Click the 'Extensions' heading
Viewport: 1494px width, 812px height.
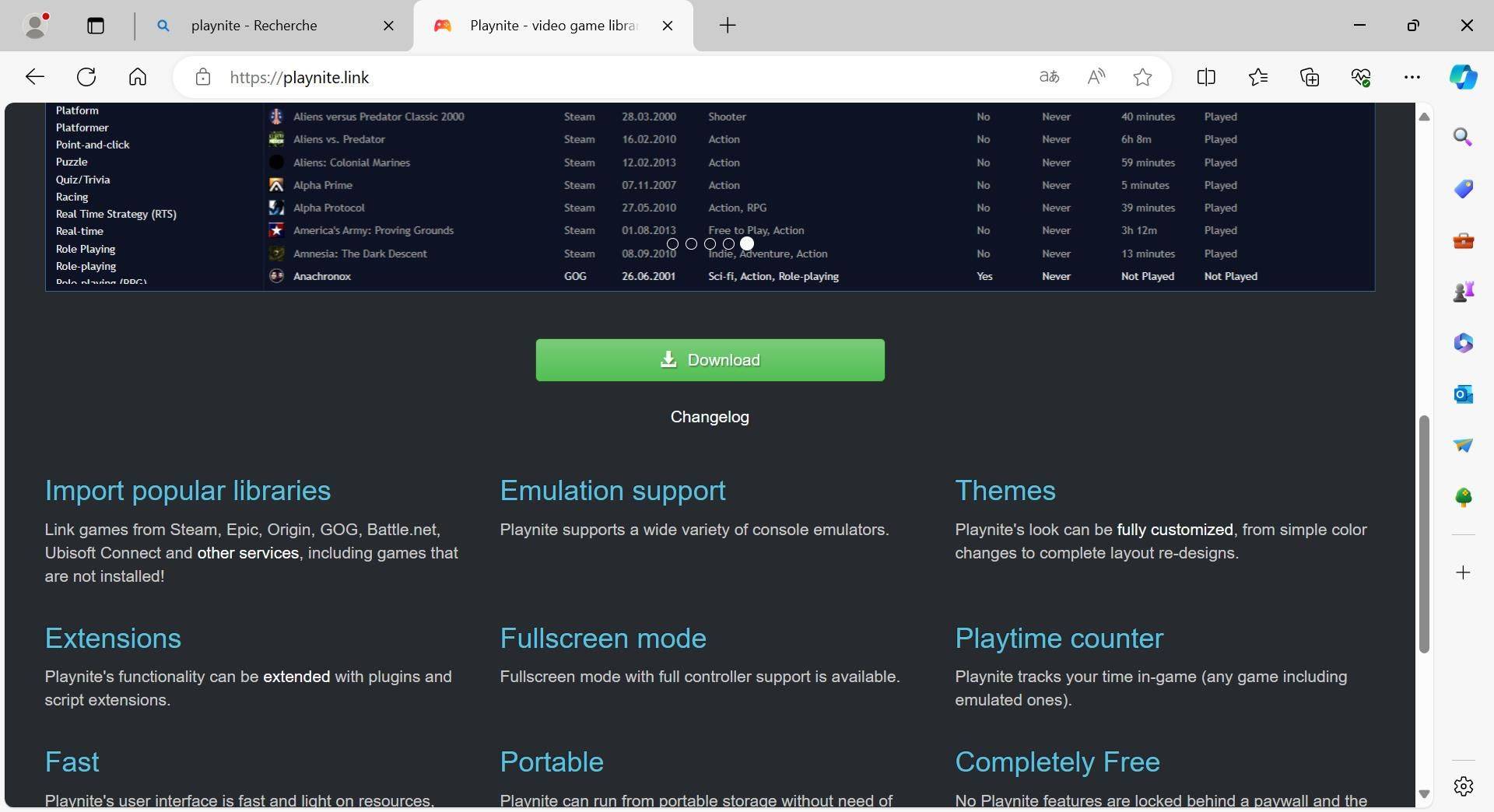click(113, 639)
